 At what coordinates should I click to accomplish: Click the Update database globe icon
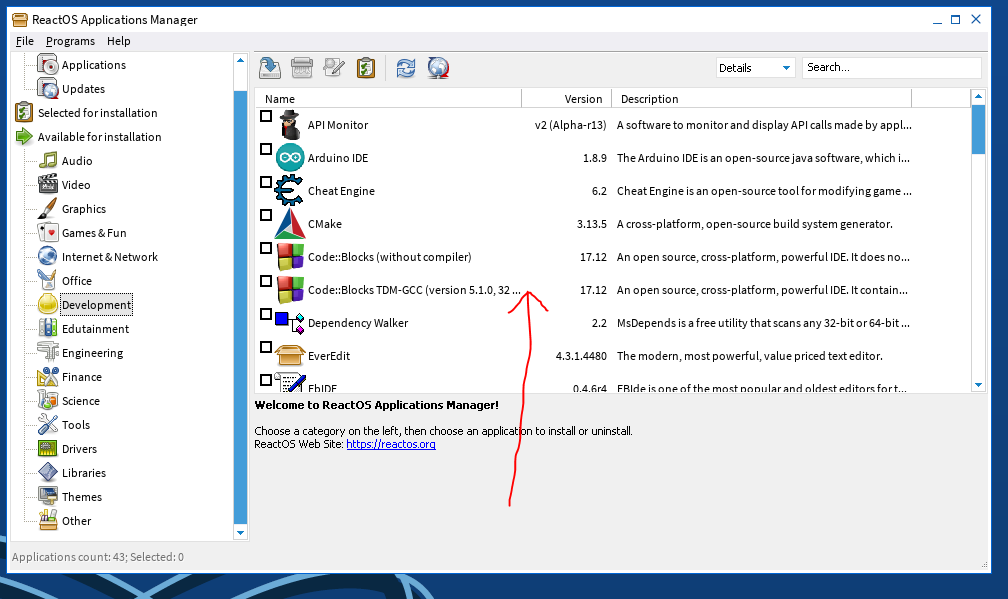(438, 67)
